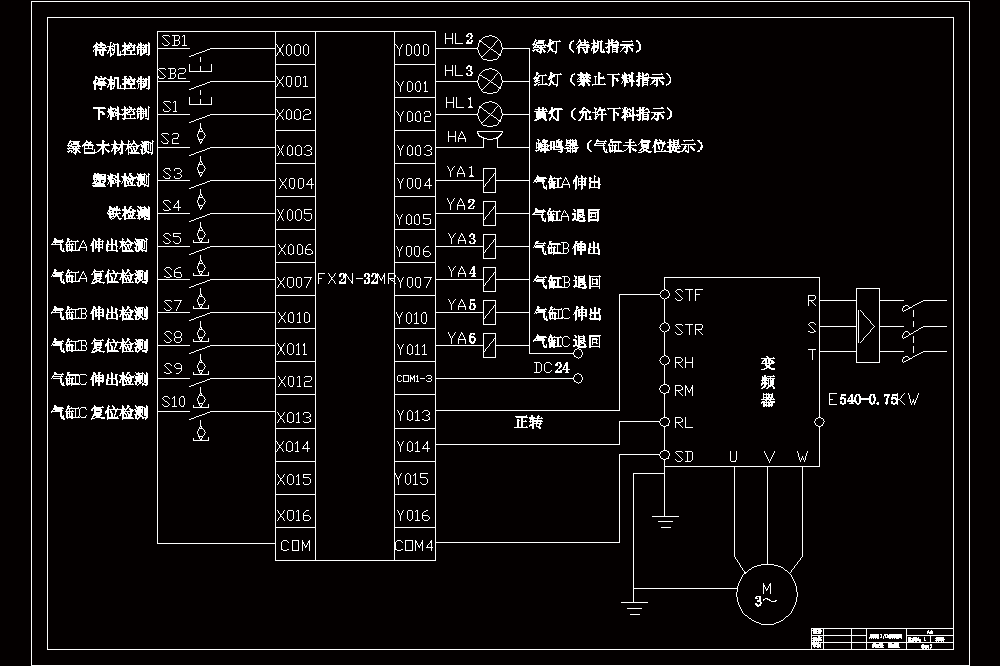
Task: Click the FX2N-32MR PLC label
Action: coord(356,279)
